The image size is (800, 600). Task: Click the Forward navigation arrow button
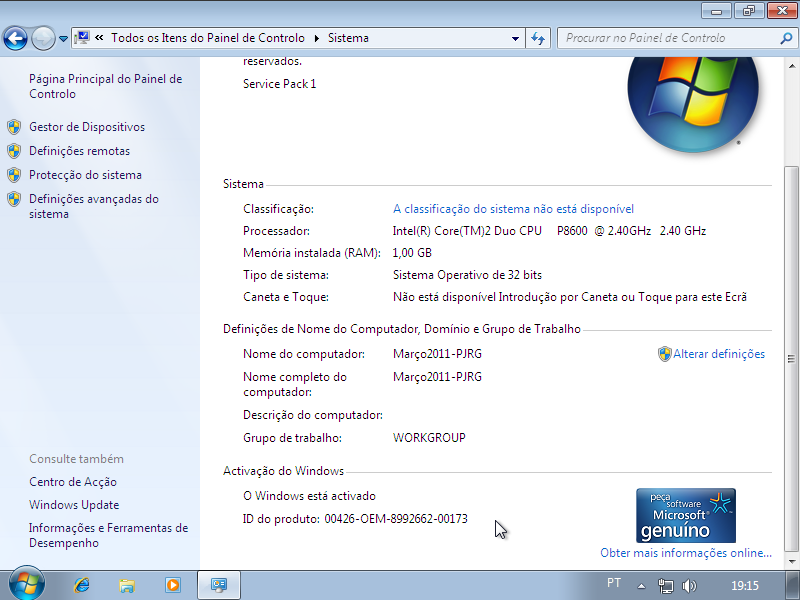click(43, 38)
